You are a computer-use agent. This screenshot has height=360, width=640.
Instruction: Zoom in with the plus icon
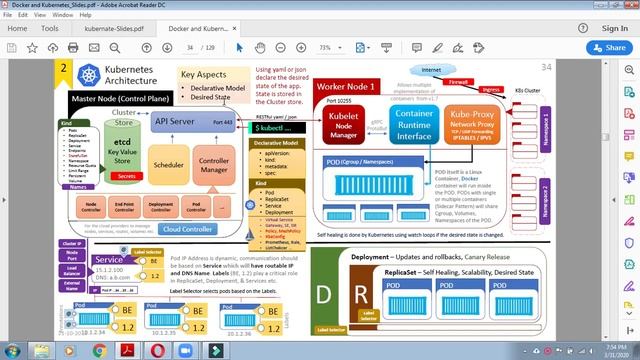pos(301,48)
